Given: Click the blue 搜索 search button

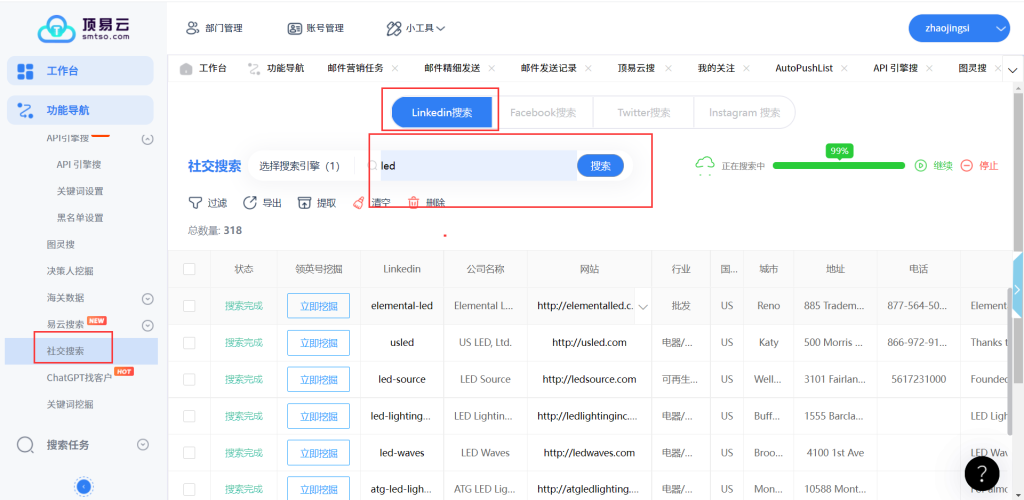Looking at the screenshot, I should 600,166.
